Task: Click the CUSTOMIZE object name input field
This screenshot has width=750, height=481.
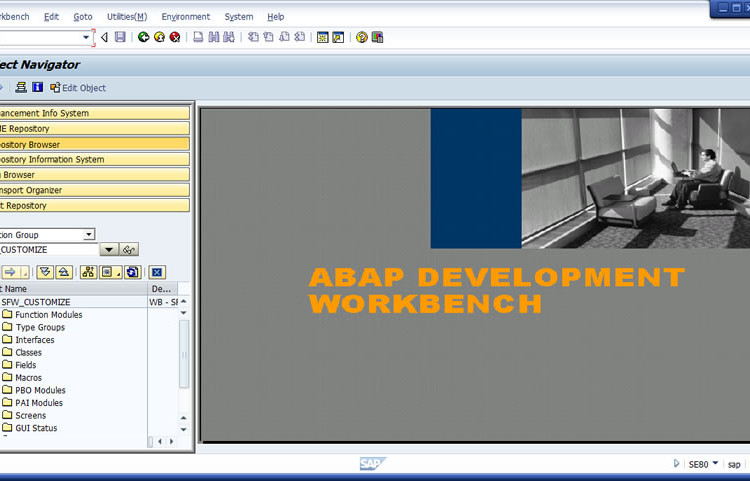Action: tap(49, 250)
